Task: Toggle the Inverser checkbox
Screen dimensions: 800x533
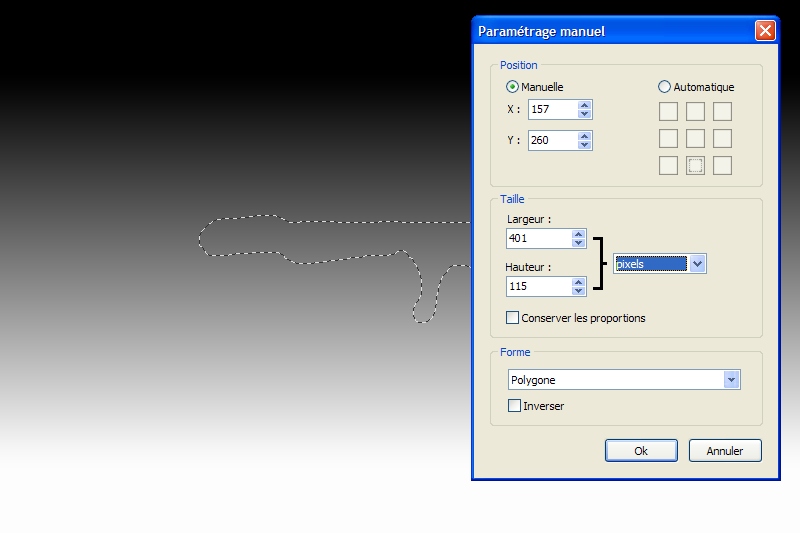Action: pos(514,406)
